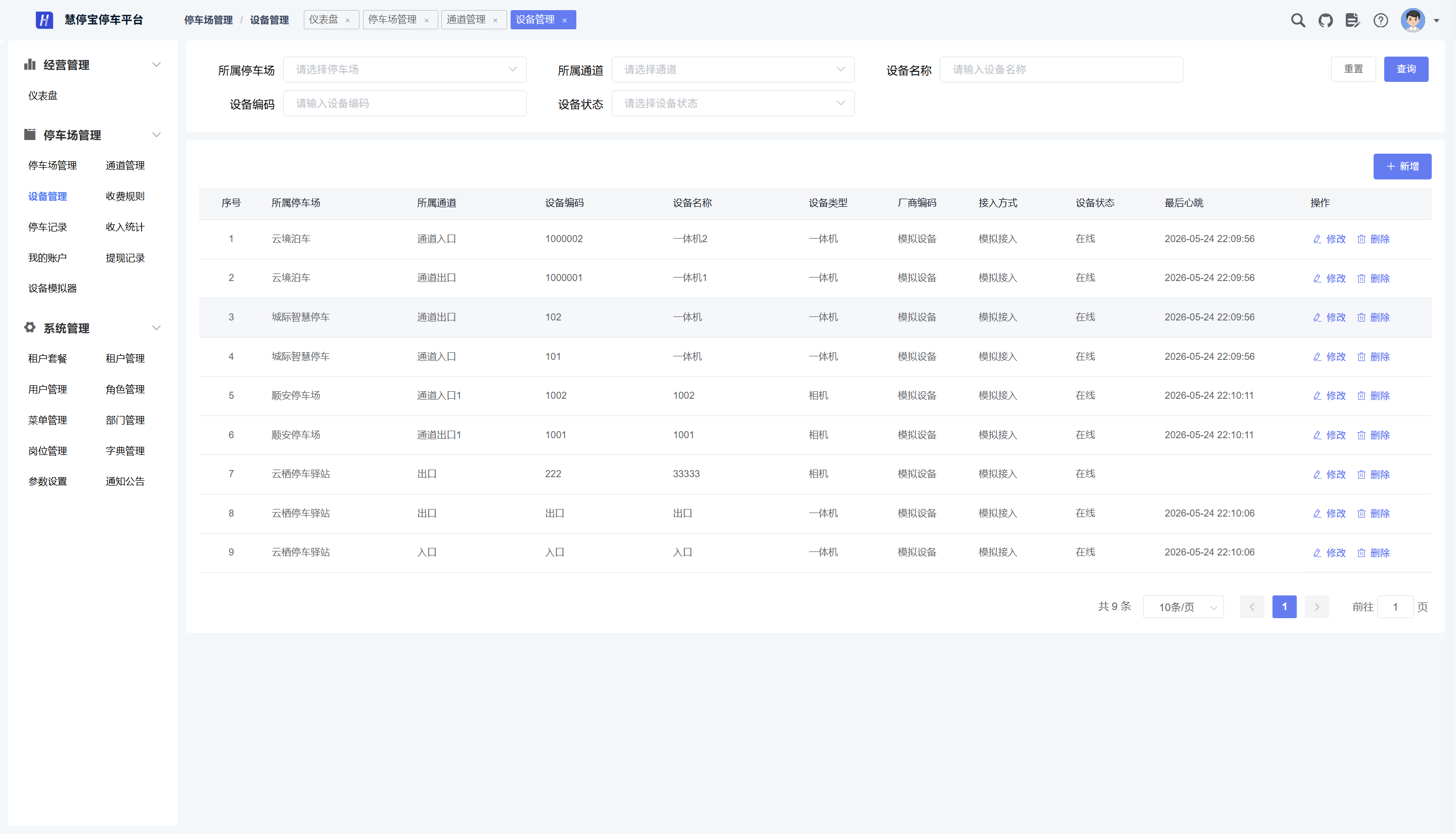Open 用户管理 in the sidebar
The image size is (1456, 834).
tap(48, 390)
